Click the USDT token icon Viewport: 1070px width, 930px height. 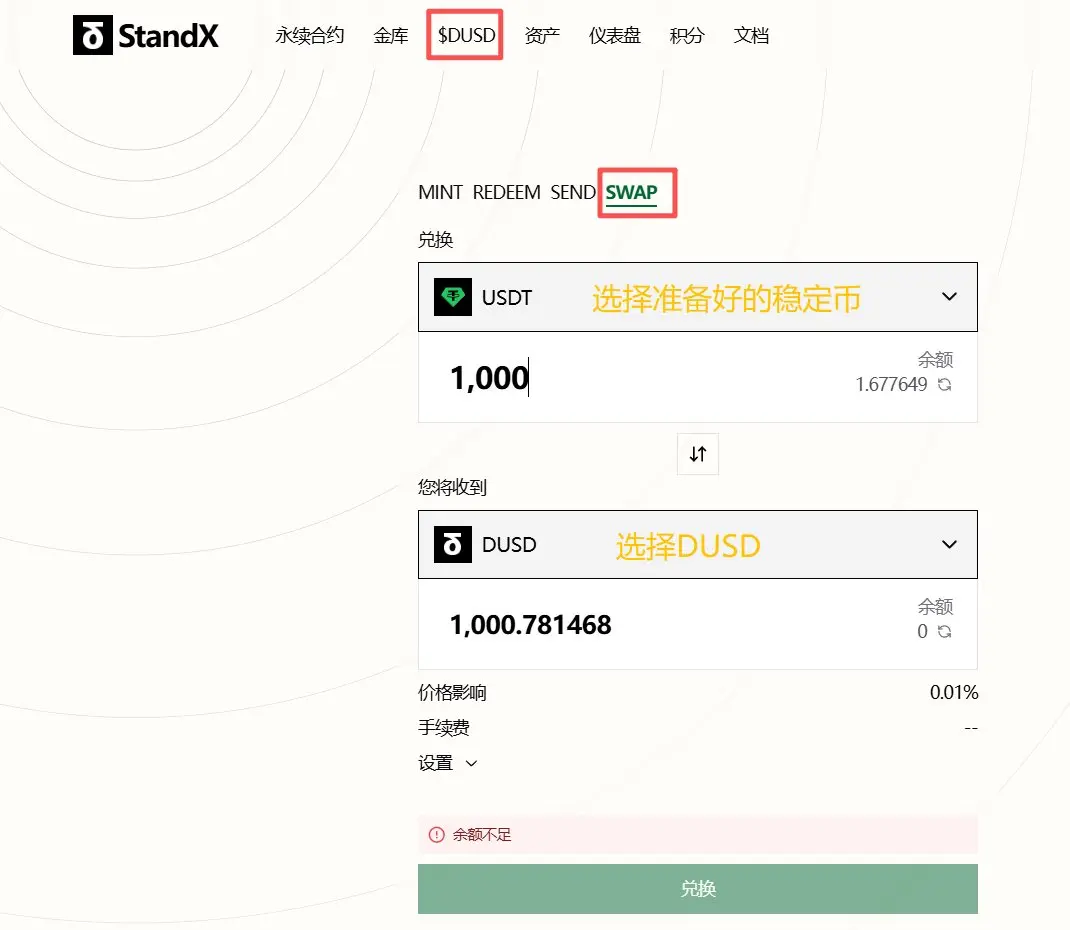(x=452, y=297)
